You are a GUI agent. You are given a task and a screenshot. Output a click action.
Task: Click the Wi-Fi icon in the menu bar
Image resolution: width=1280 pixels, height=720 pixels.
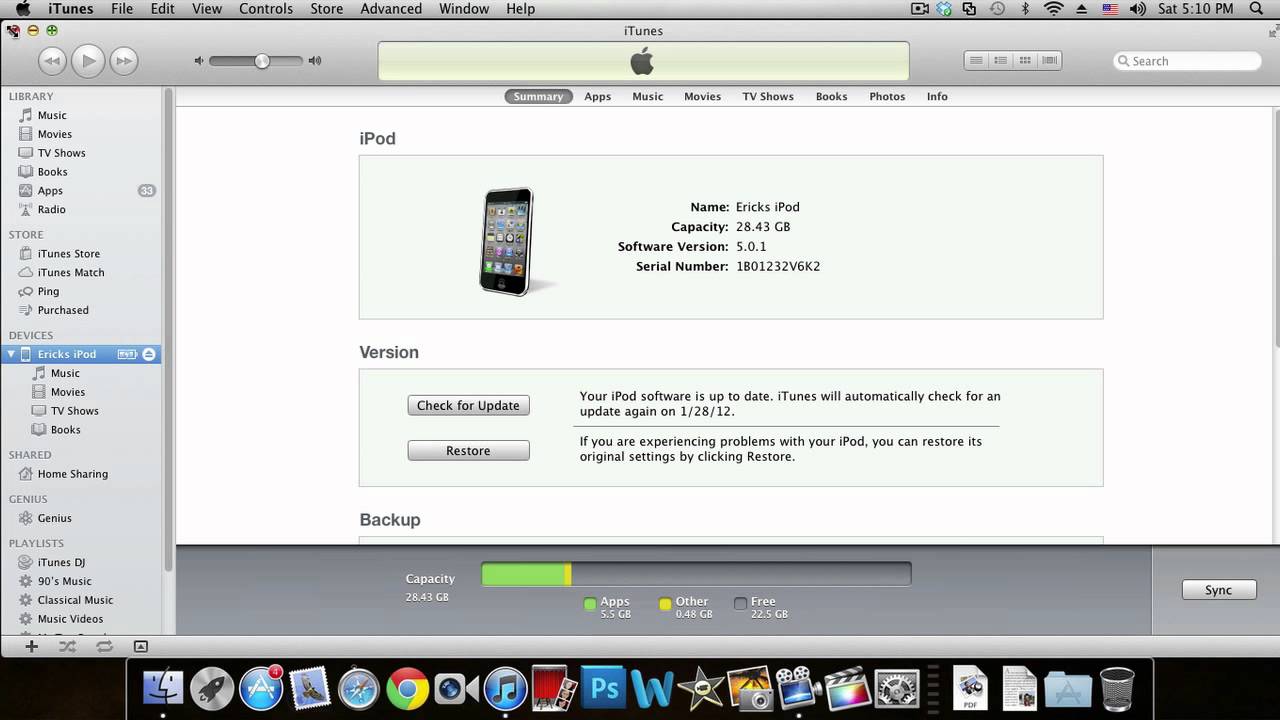click(1053, 9)
